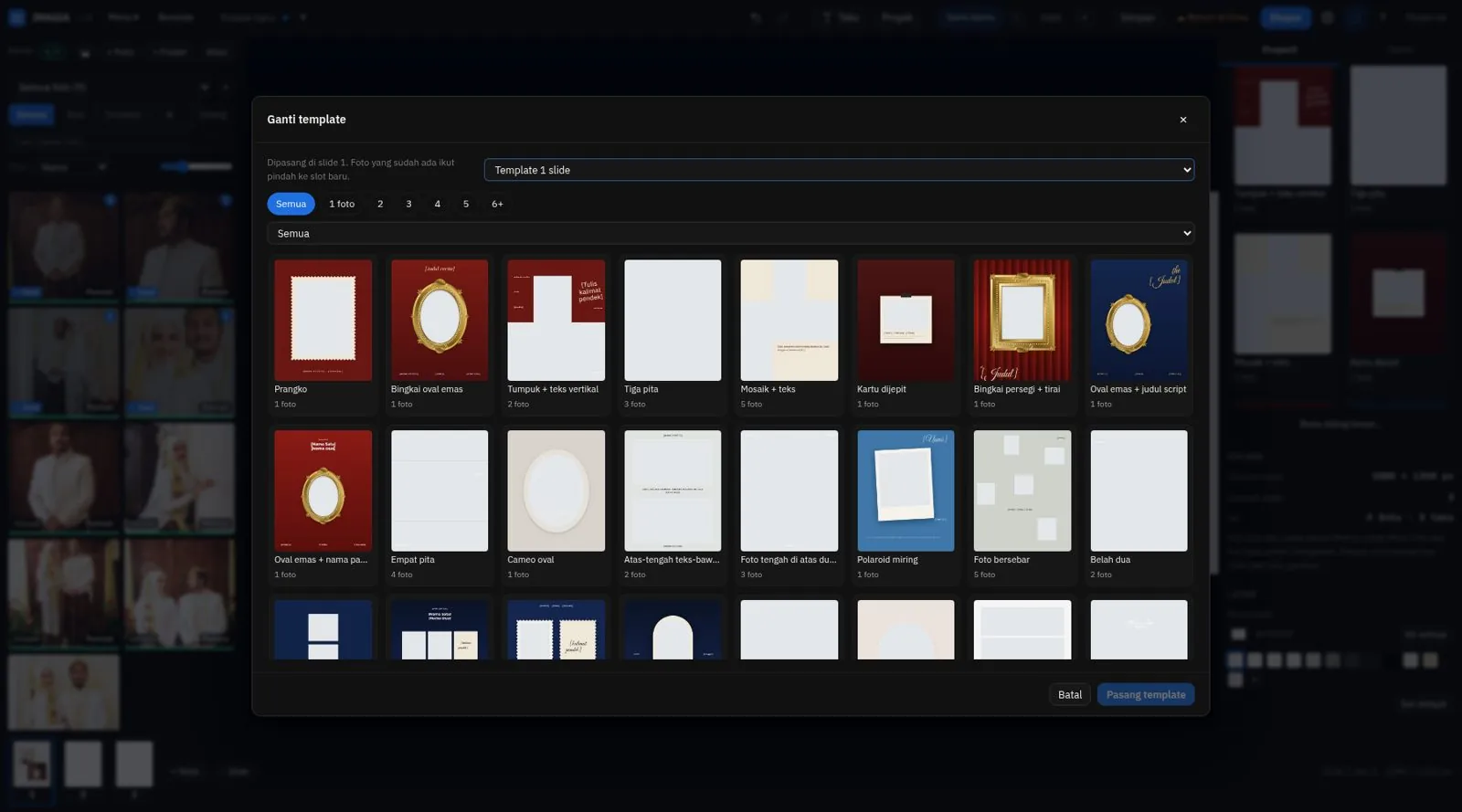Apply with the Pasang template button

click(1146, 695)
